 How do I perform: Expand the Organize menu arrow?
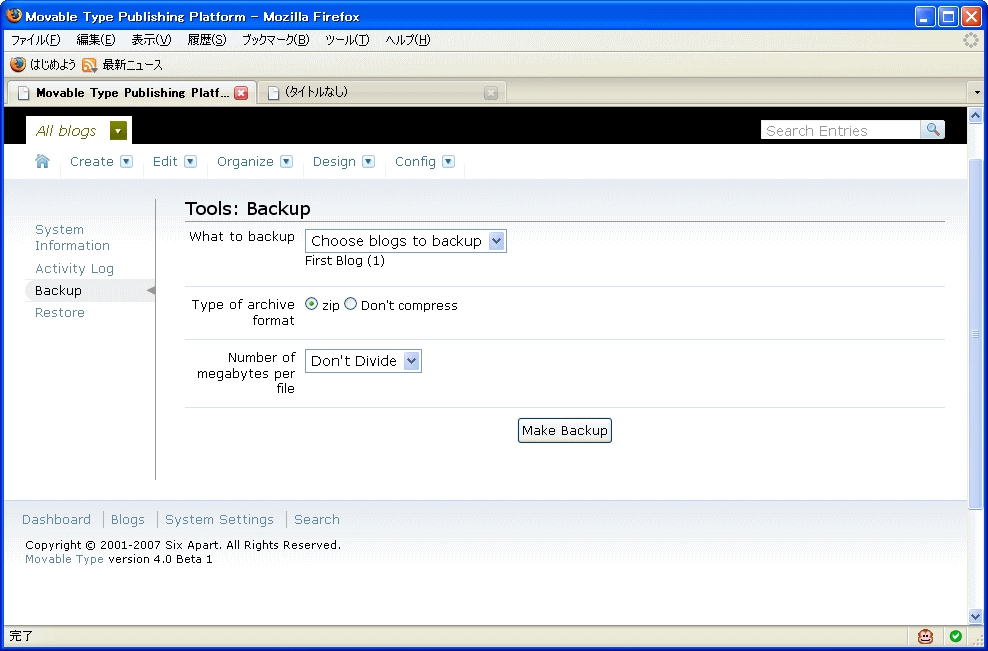coord(286,161)
